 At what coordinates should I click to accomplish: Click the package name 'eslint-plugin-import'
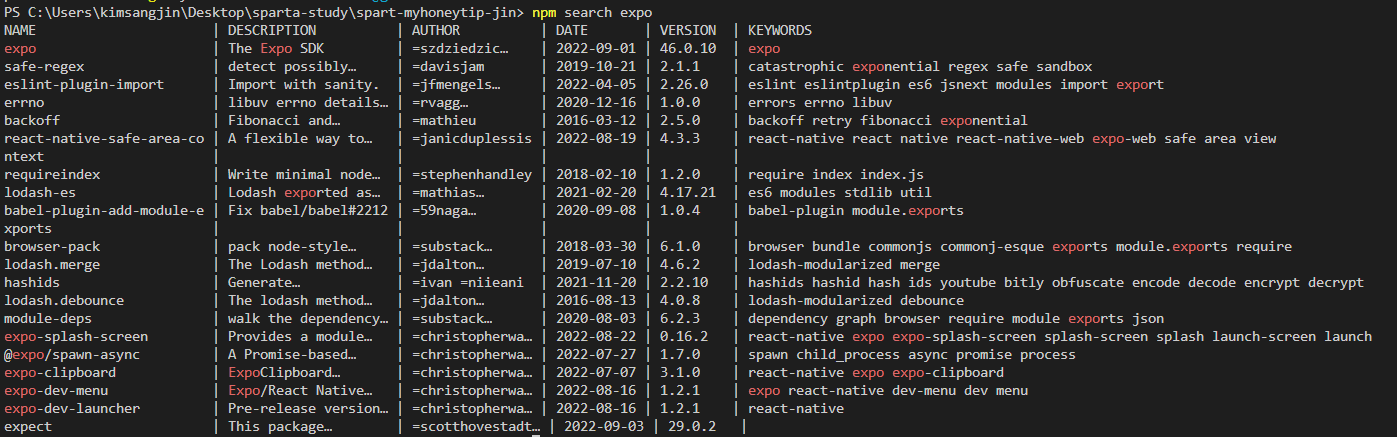pos(84,84)
